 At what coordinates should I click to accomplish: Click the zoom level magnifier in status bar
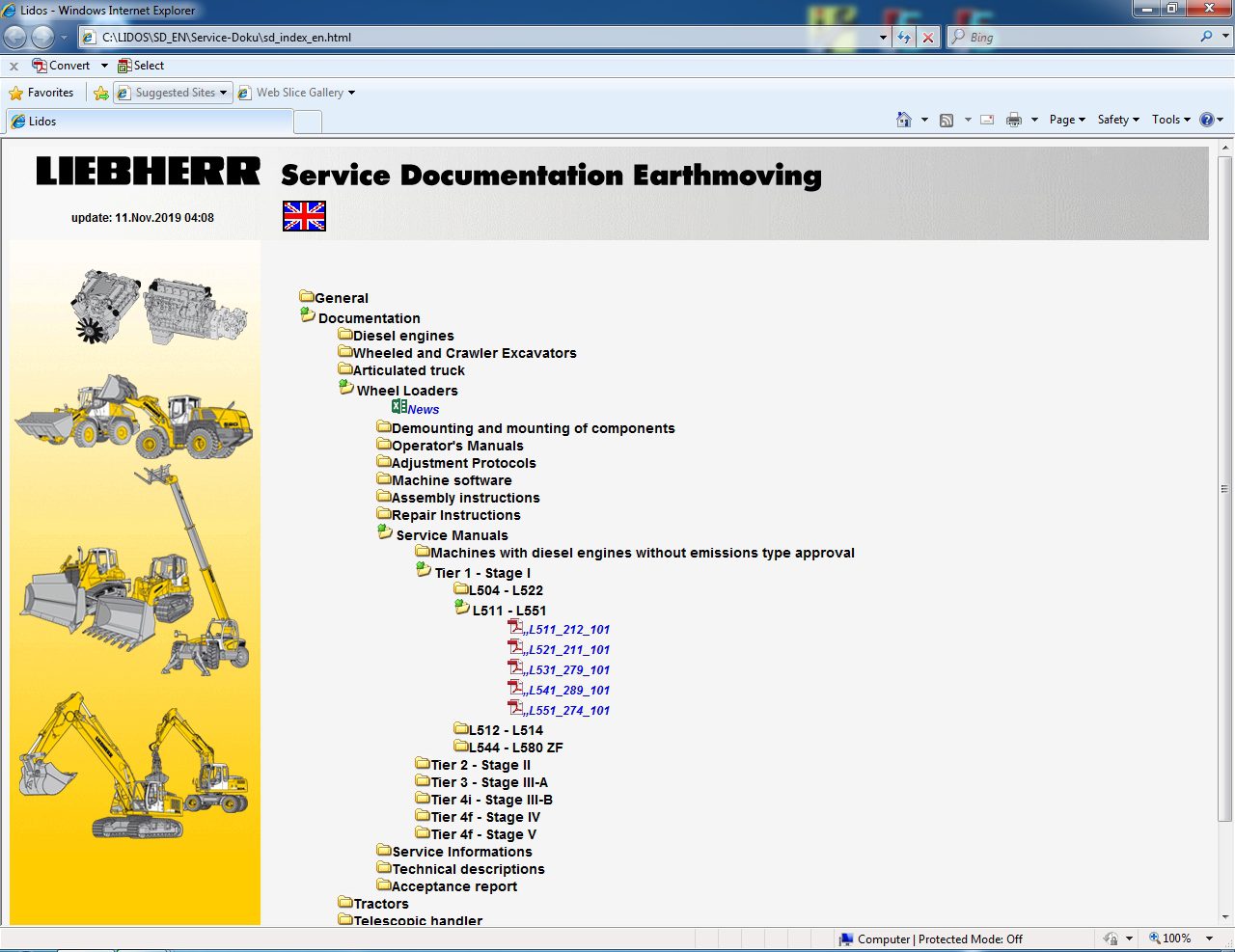click(1155, 938)
